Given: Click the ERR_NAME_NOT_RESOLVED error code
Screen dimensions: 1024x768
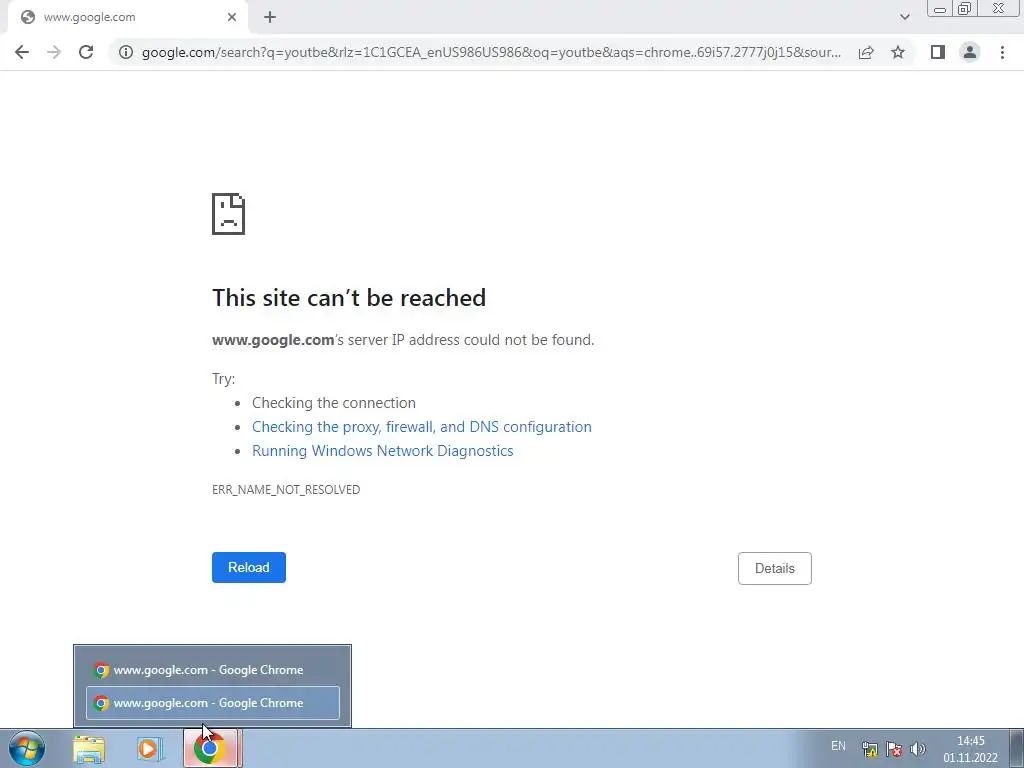Looking at the screenshot, I should (286, 489).
